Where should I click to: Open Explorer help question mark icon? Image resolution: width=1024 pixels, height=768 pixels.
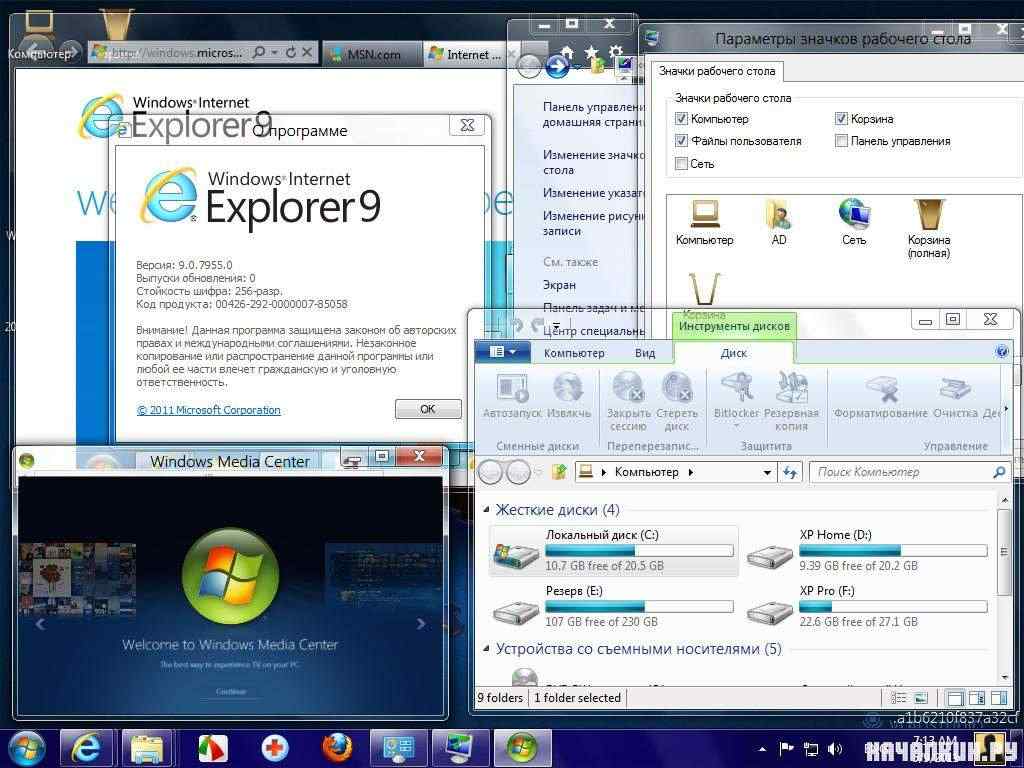tap(1002, 352)
